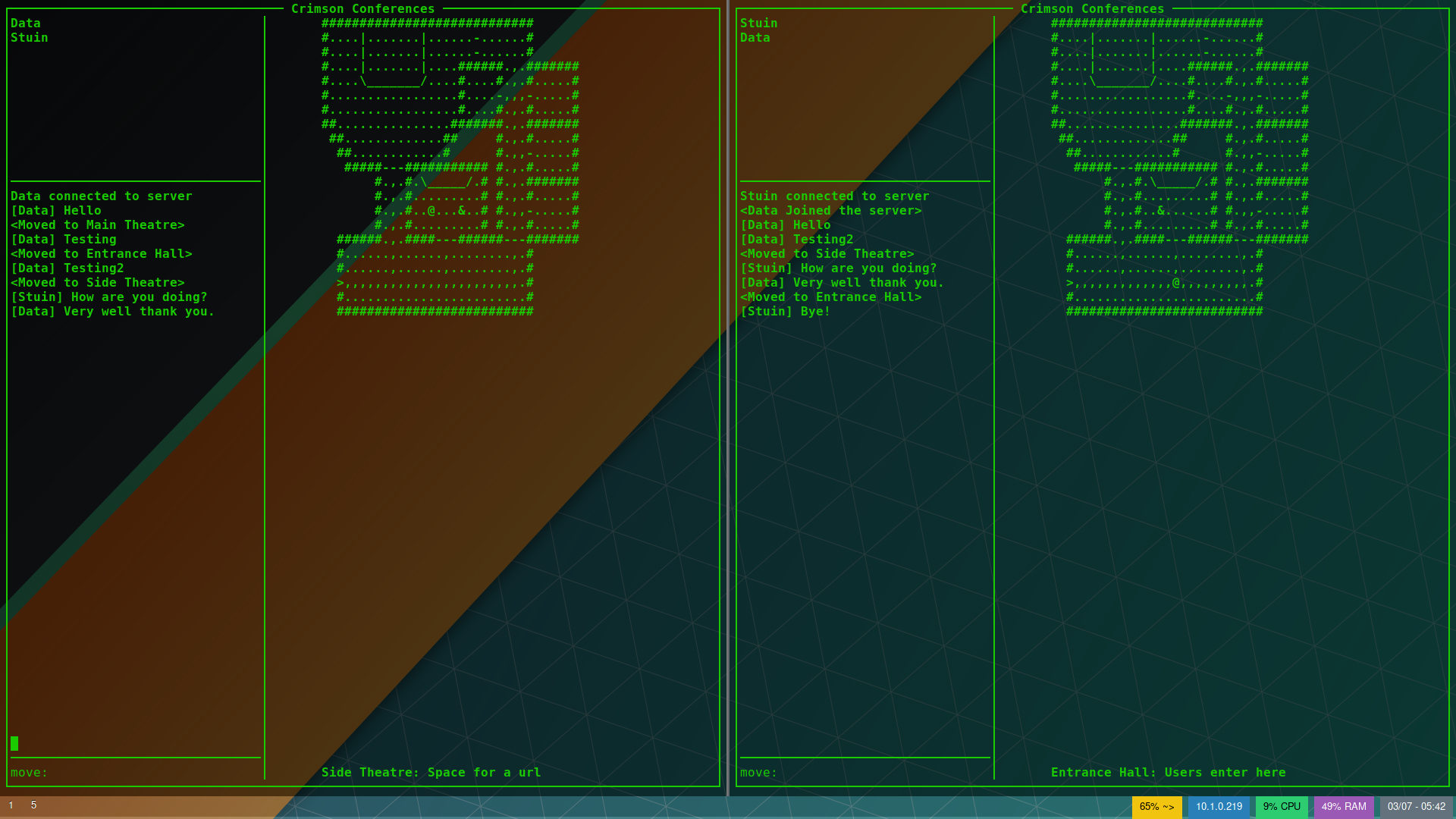Click the & character in right map
Viewport: 1456px width, 819px height.
(x=1161, y=211)
